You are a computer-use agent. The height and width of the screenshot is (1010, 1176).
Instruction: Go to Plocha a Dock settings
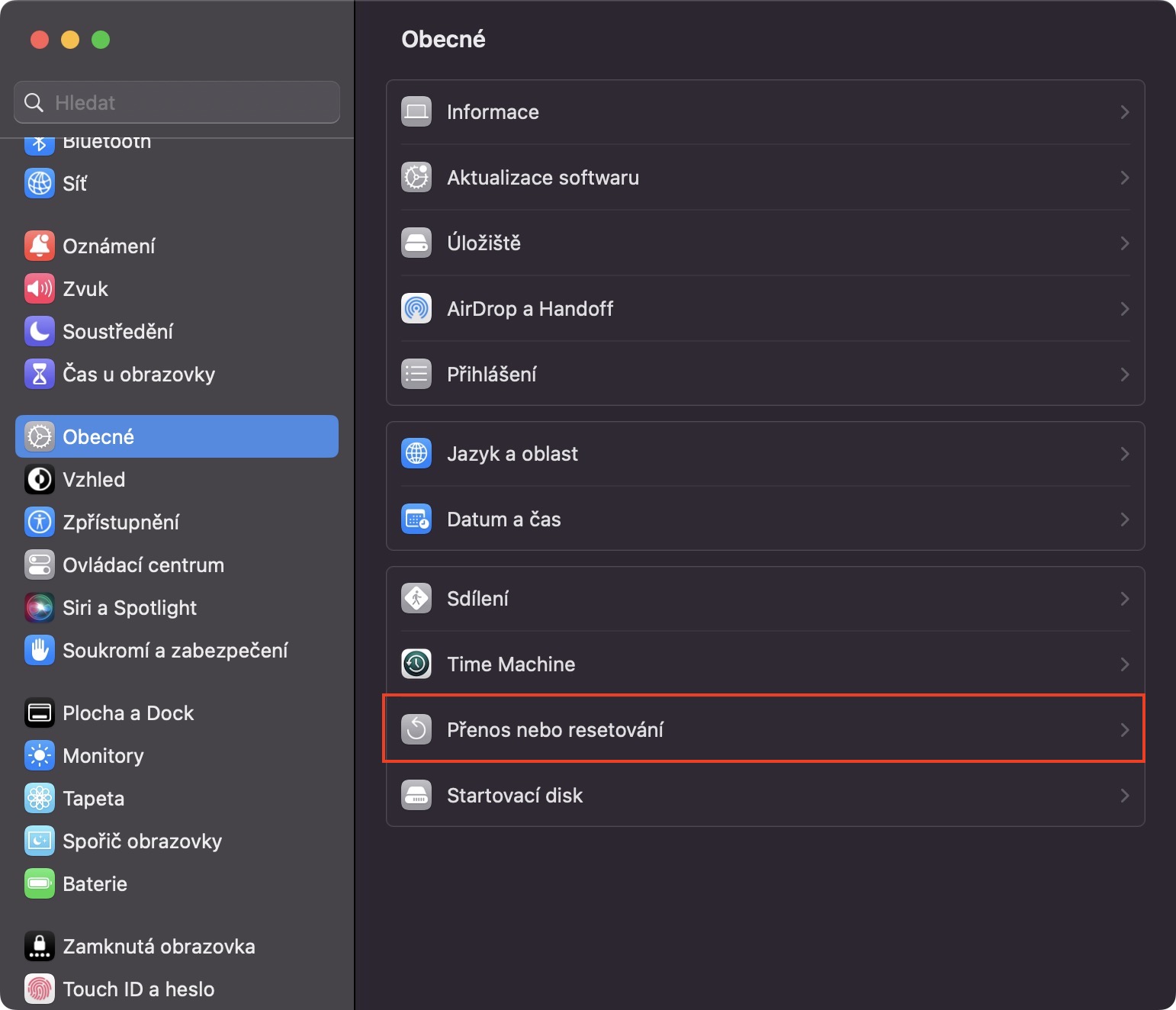(128, 712)
